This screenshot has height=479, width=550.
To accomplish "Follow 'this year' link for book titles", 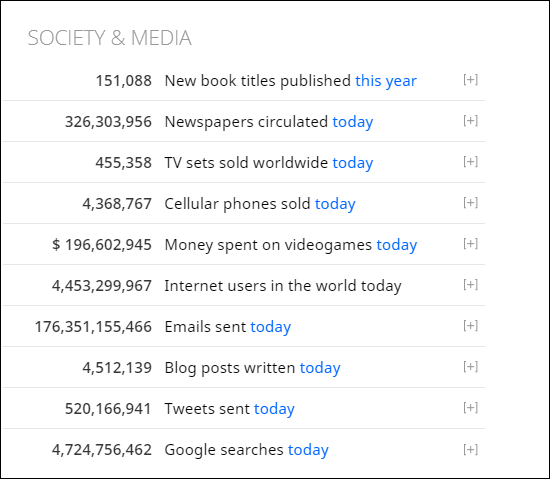I will (386, 81).
